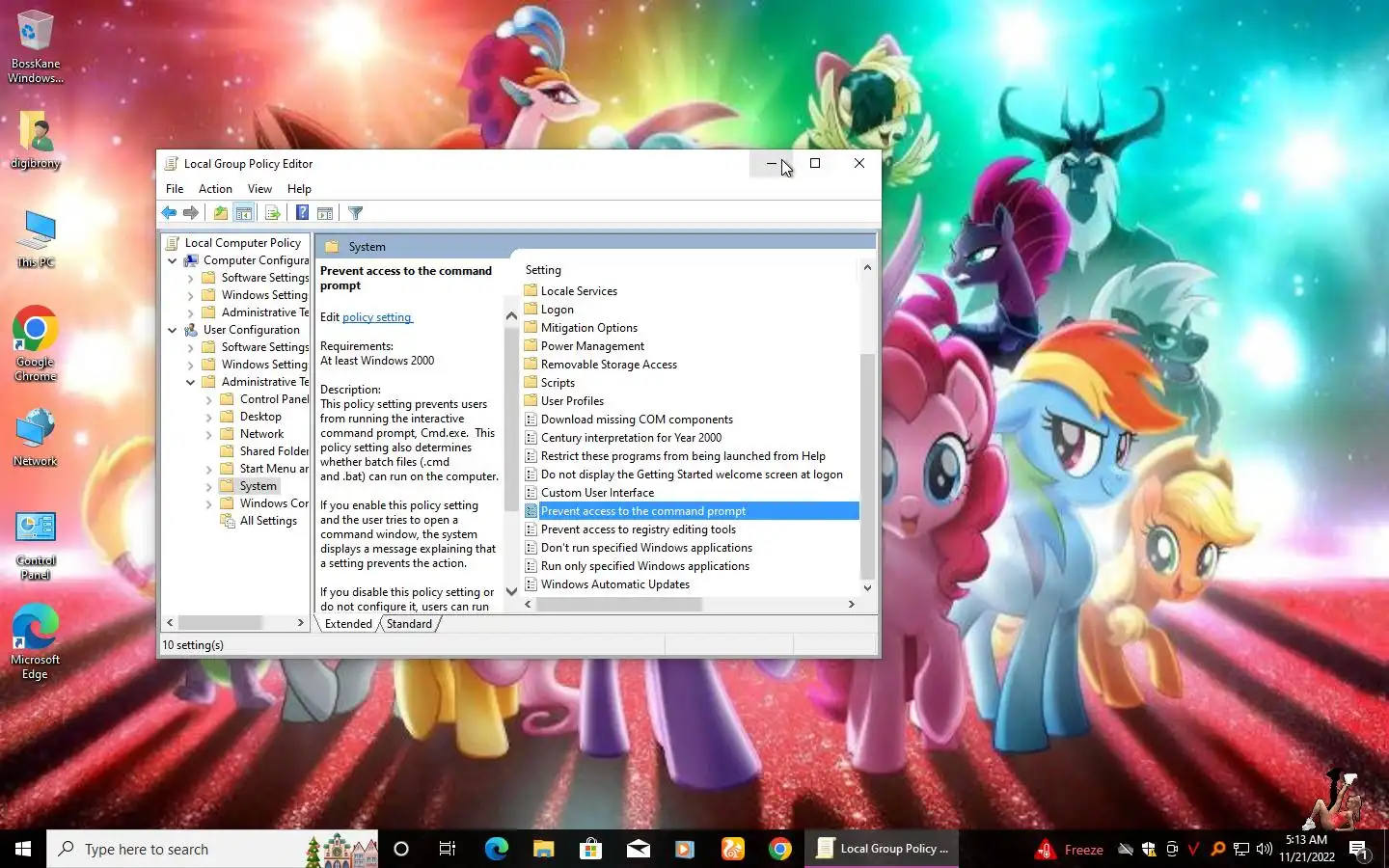Select 'Prevent access to registry editing tools'
Screen dimensions: 1389x868
coord(638,529)
